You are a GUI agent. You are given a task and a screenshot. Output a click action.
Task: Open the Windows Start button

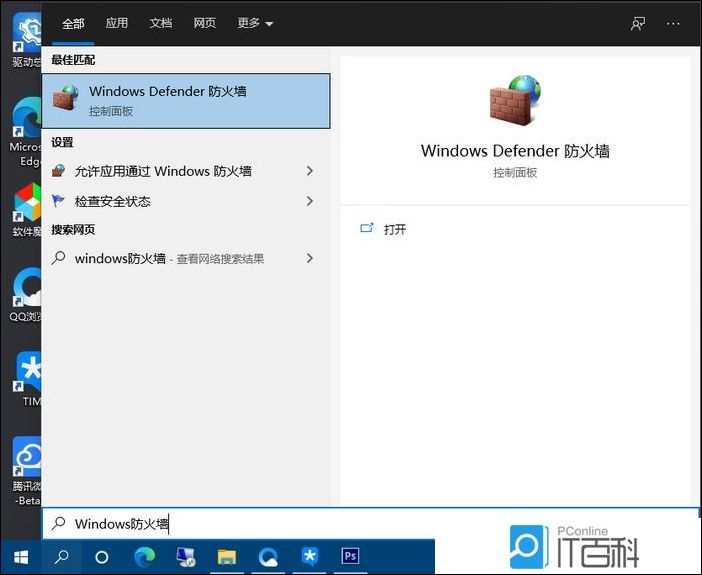tap(21, 557)
